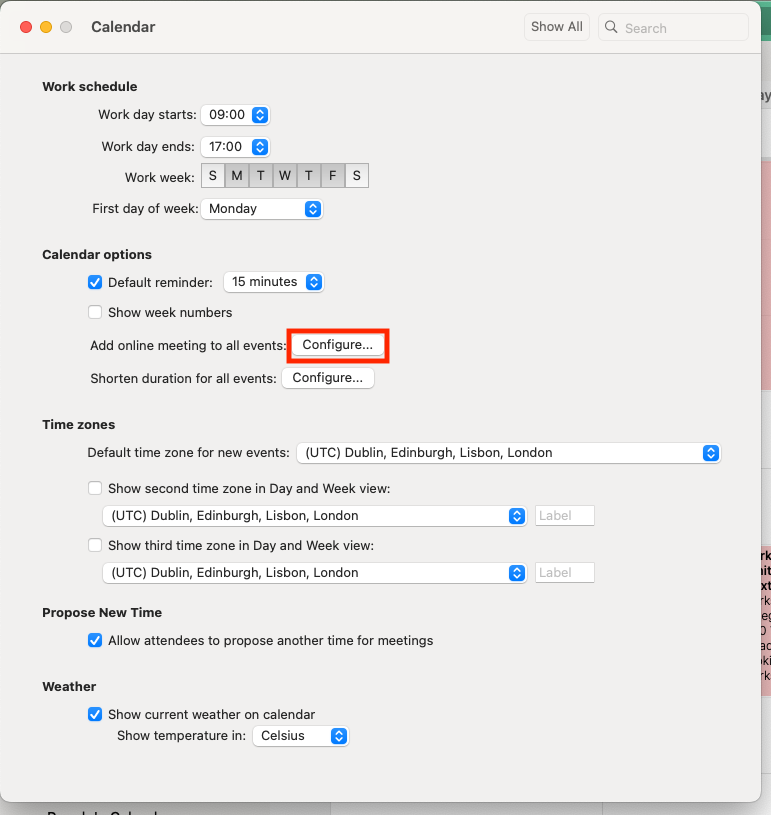The width and height of the screenshot is (771, 815).
Task: Click the Show All button
Action: click(556, 27)
